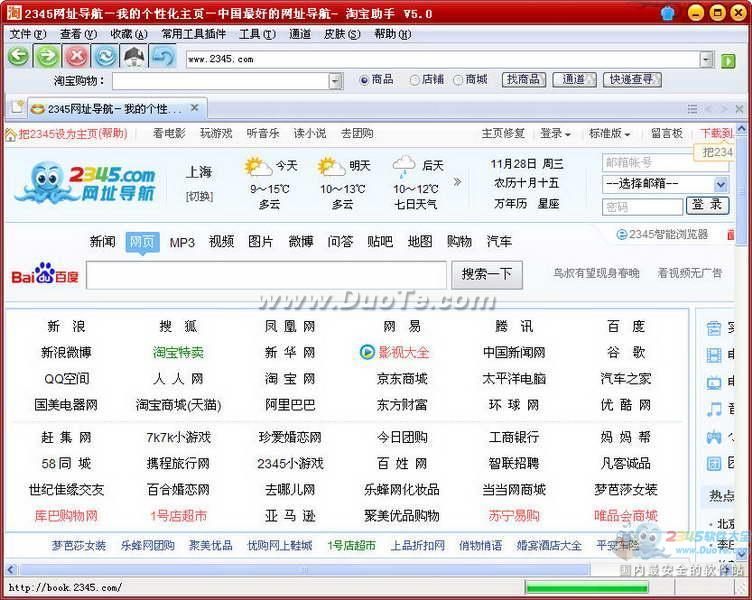
Task: Select the 商城 radio button
Action: point(458,80)
